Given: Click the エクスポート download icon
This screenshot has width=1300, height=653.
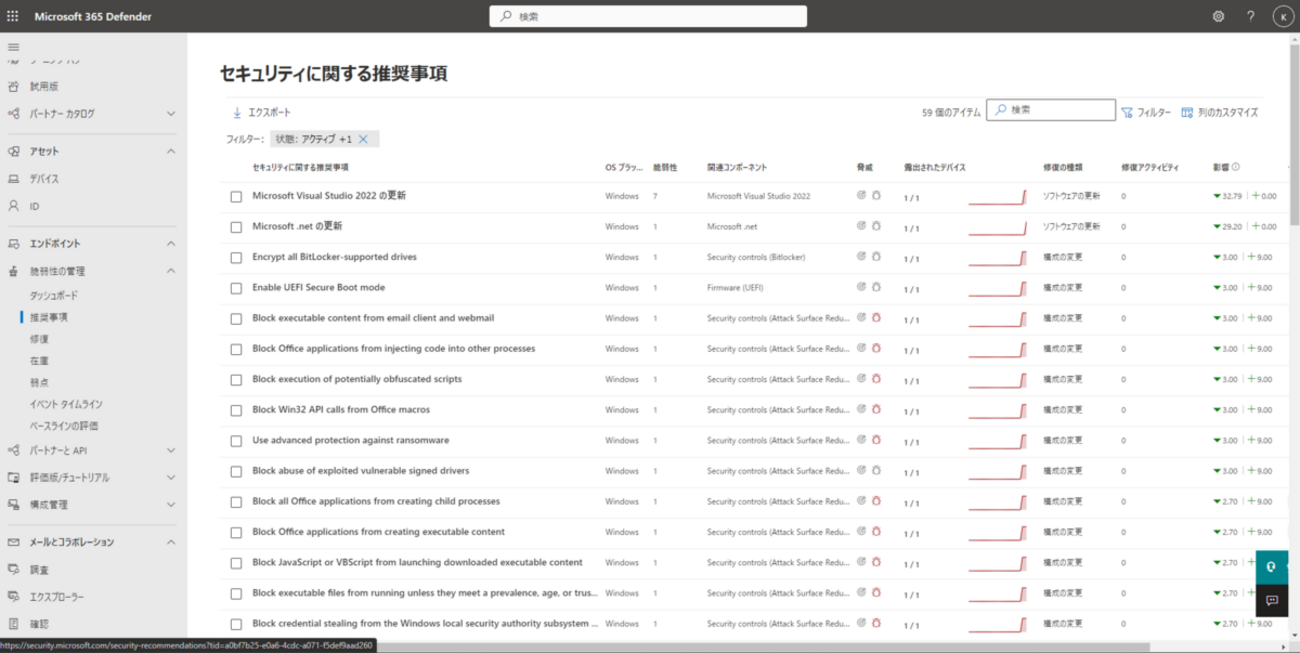Looking at the screenshot, I should [237, 113].
